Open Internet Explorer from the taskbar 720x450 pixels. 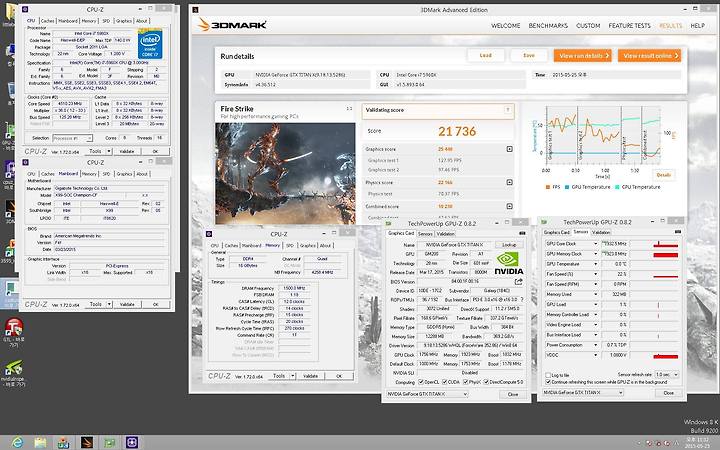(17, 443)
